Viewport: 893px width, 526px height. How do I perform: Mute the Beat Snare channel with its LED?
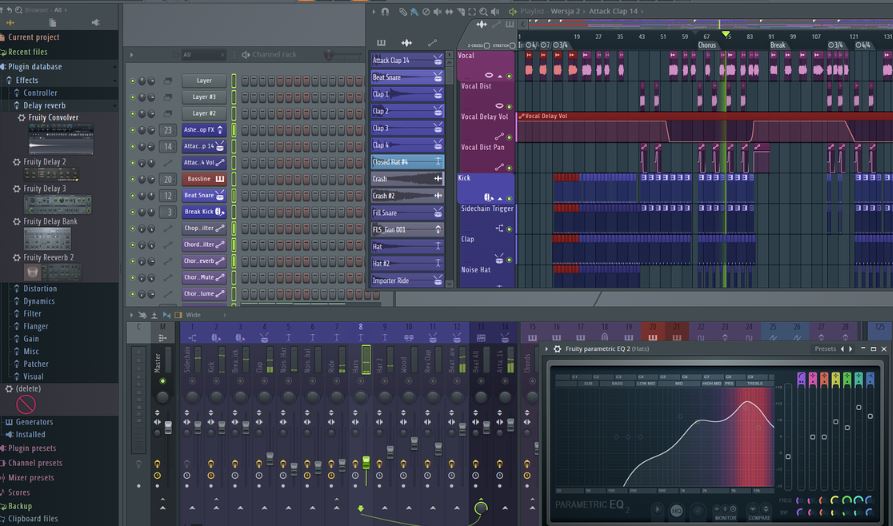133,196
